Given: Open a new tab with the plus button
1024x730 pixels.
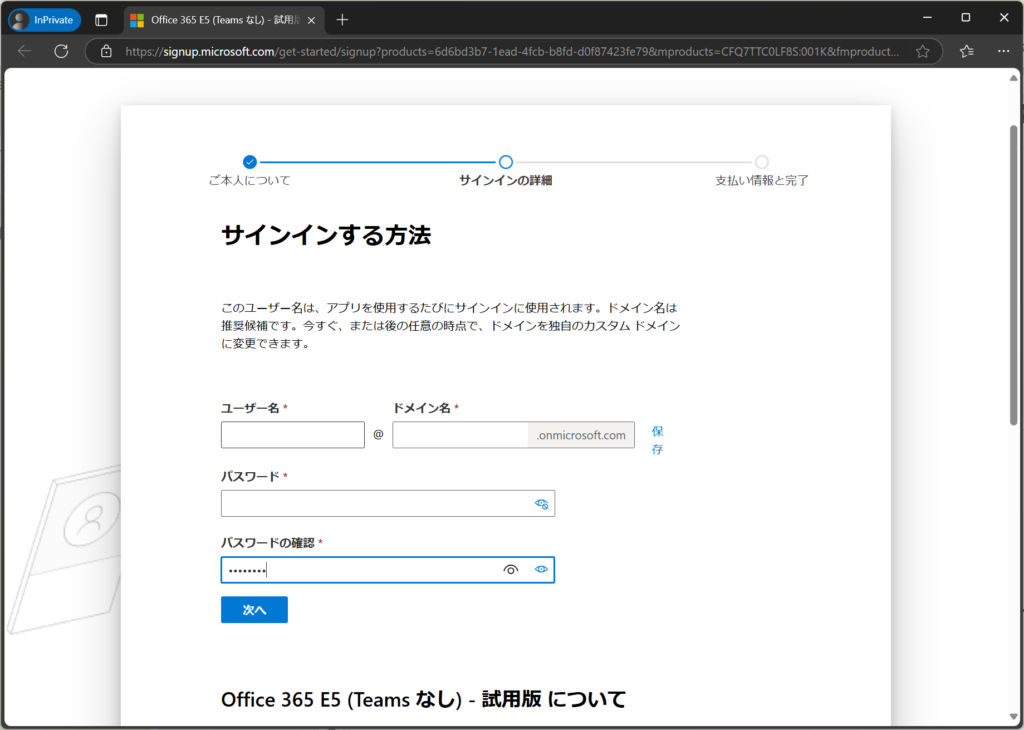Looking at the screenshot, I should [343, 20].
